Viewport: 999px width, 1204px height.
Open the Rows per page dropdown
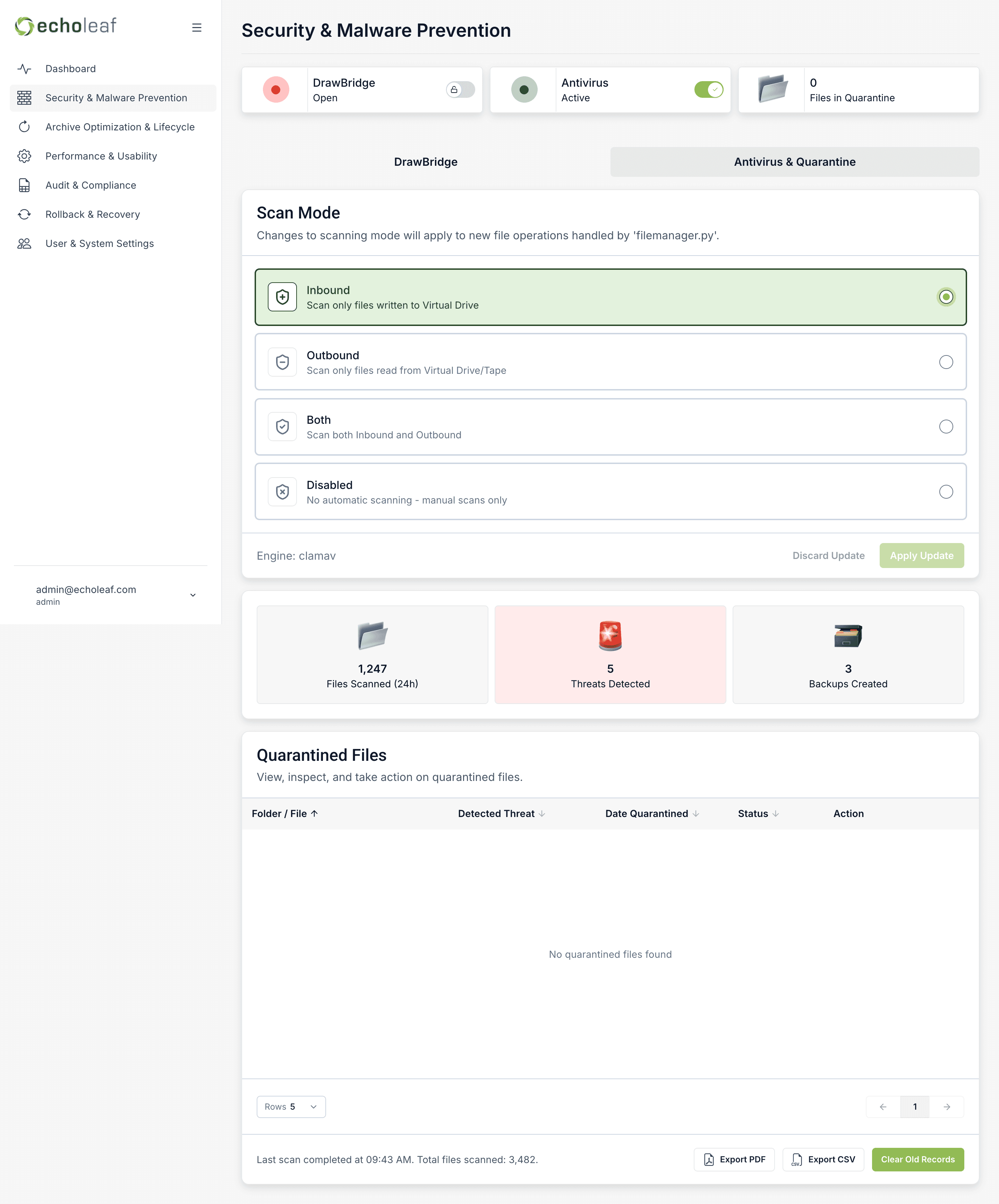(291, 1107)
